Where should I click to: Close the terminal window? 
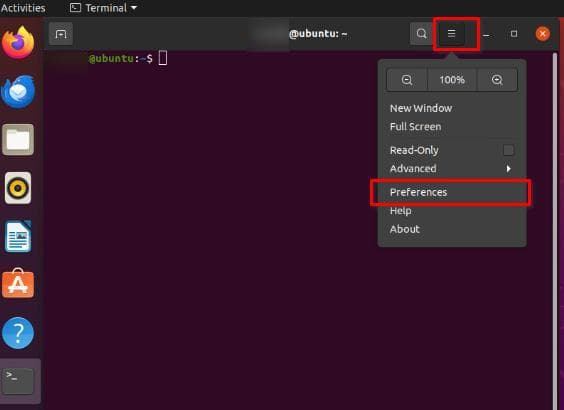(x=542, y=34)
